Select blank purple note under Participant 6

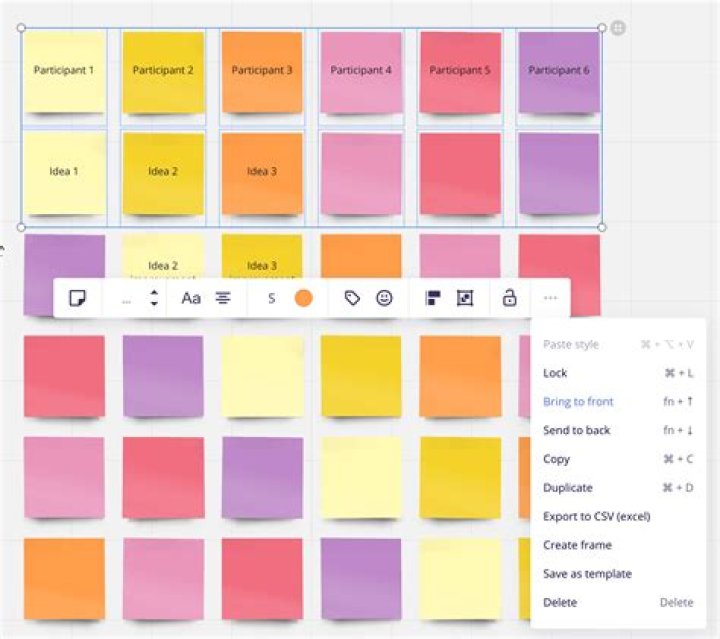(x=559, y=174)
